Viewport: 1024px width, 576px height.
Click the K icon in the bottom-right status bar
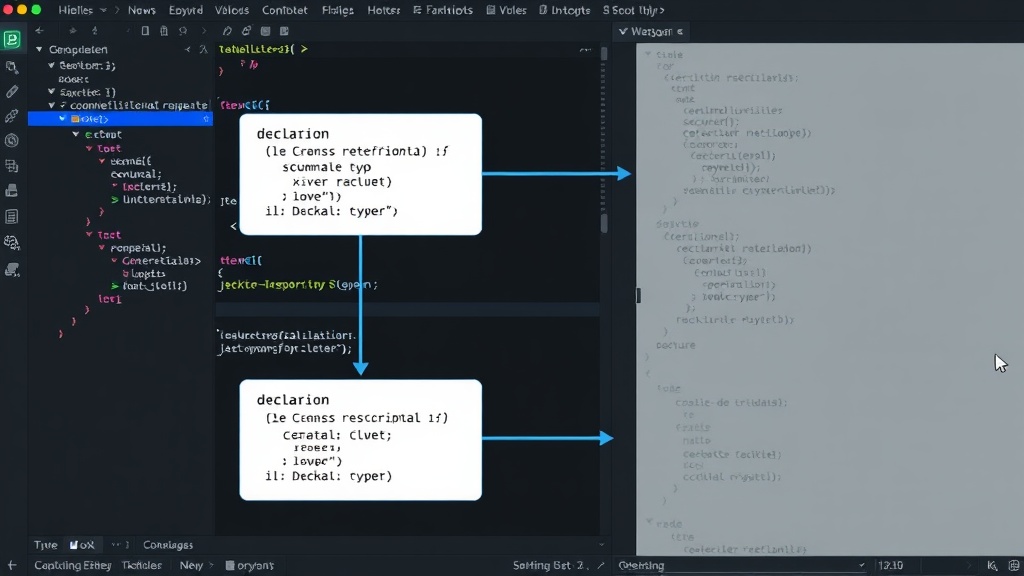tap(992, 566)
